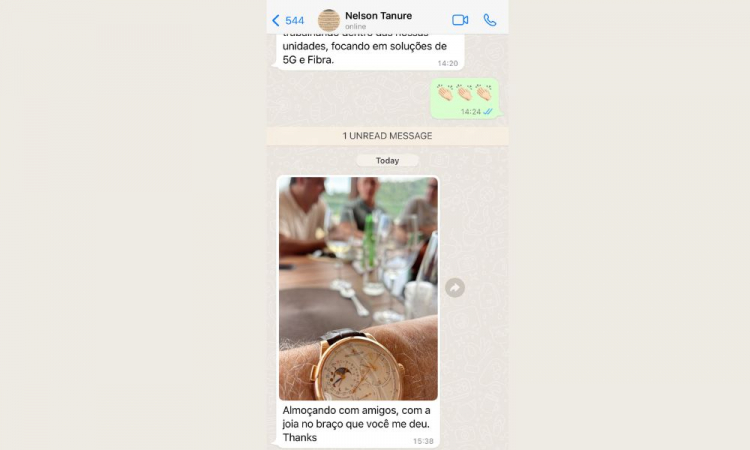Viewport: 750px width, 450px height.
Task: Forward the watch photo using arrow icon
Action: point(454,288)
